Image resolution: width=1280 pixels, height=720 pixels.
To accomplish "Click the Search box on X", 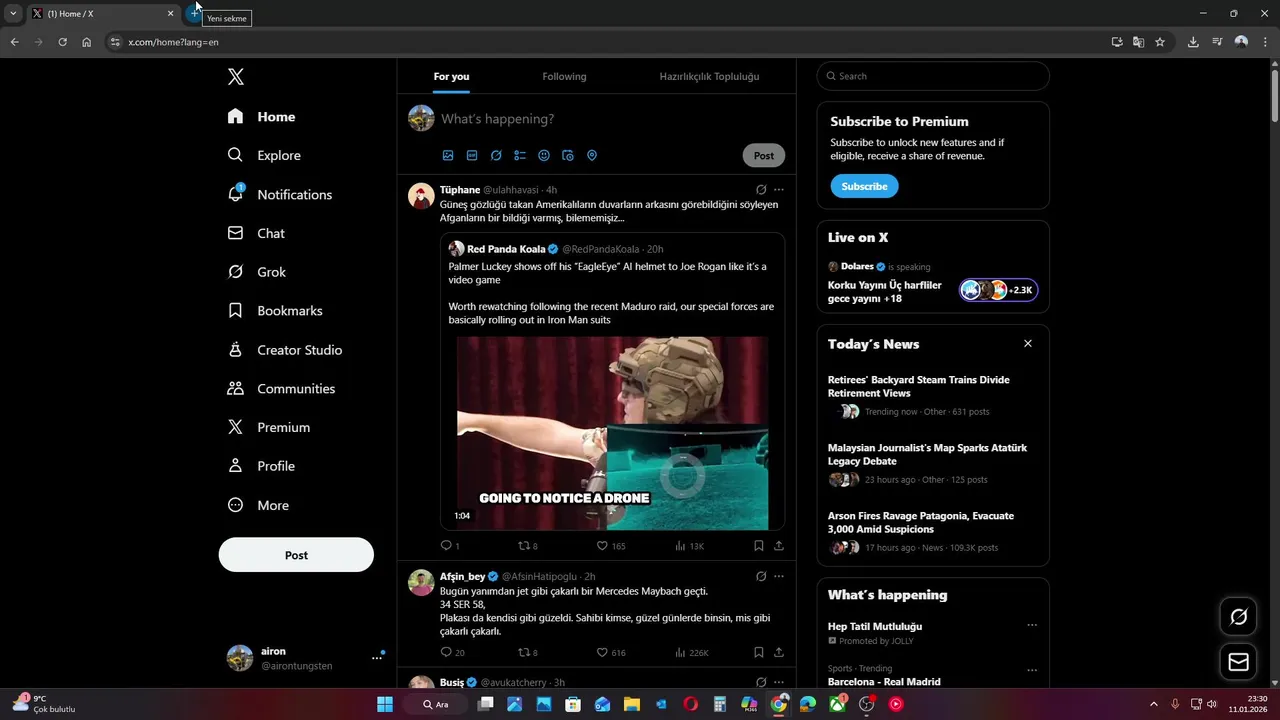I will 932,76.
